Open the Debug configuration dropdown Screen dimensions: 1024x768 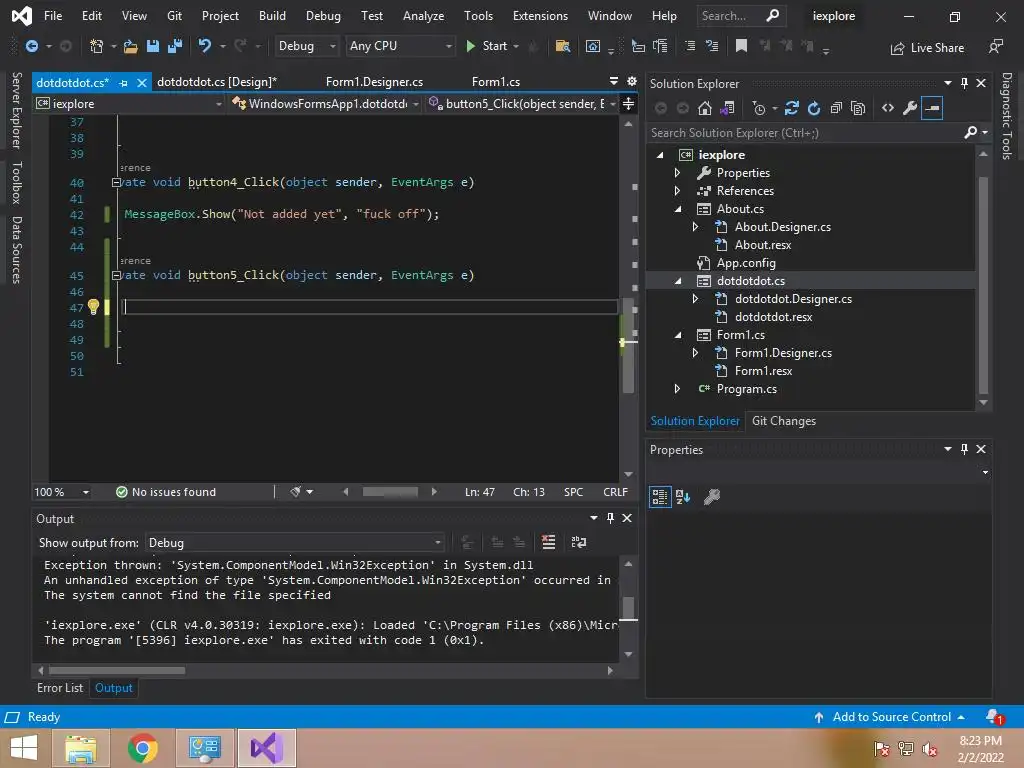click(x=307, y=46)
